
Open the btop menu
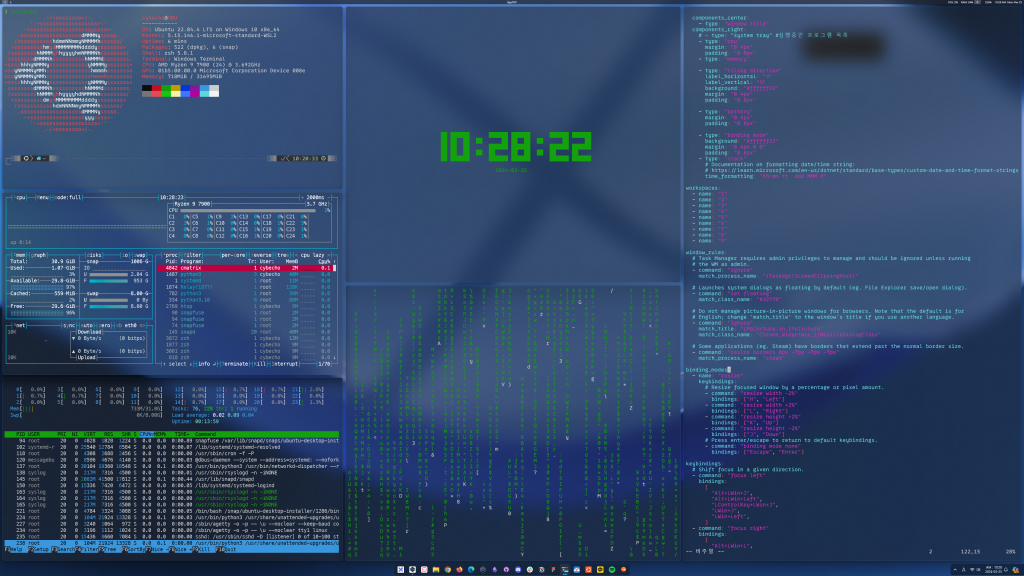44,198
